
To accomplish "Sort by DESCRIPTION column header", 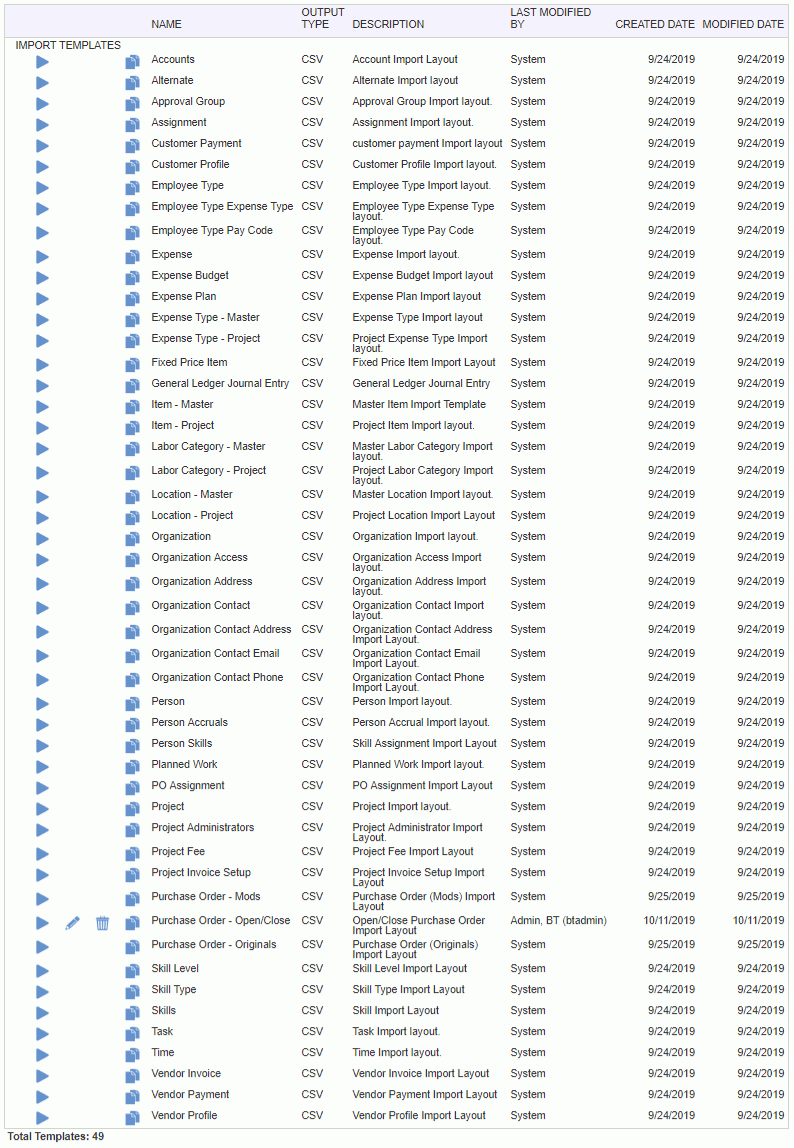I will point(388,24).
